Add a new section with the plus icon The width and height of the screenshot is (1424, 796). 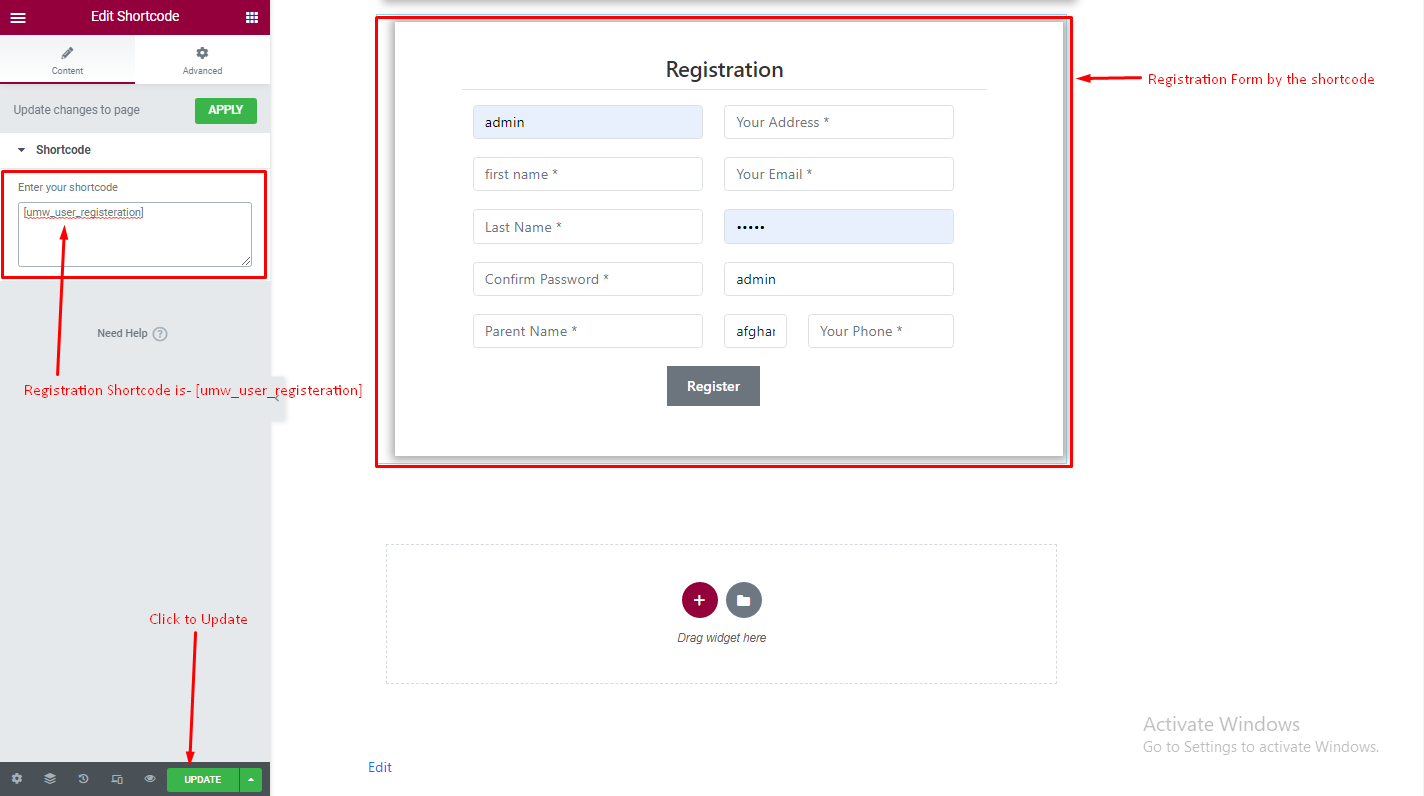pyautogui.click(x=699, y=599)
